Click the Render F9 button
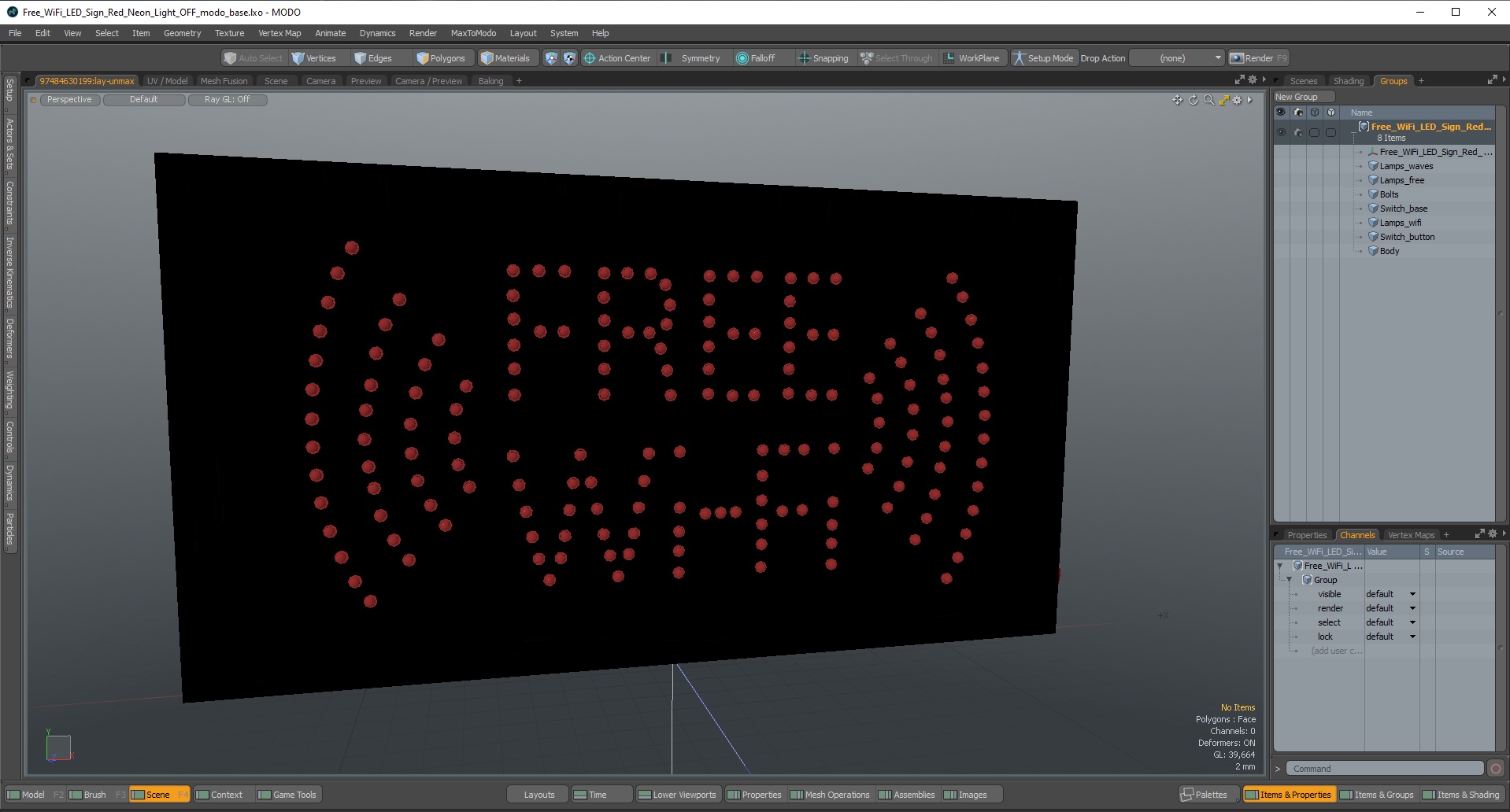 coord(1258,58)
